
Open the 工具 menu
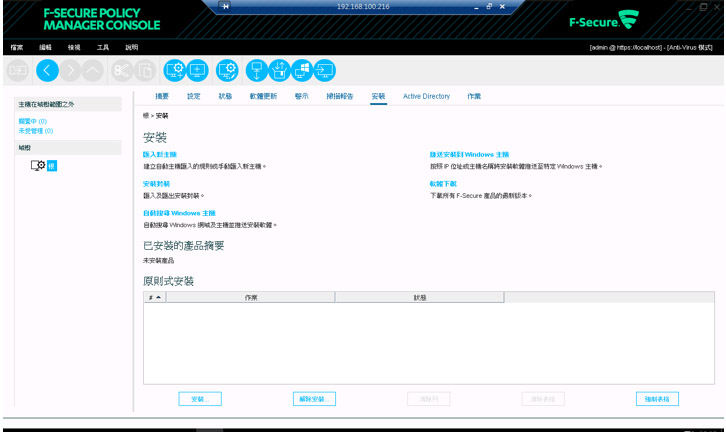103,47
